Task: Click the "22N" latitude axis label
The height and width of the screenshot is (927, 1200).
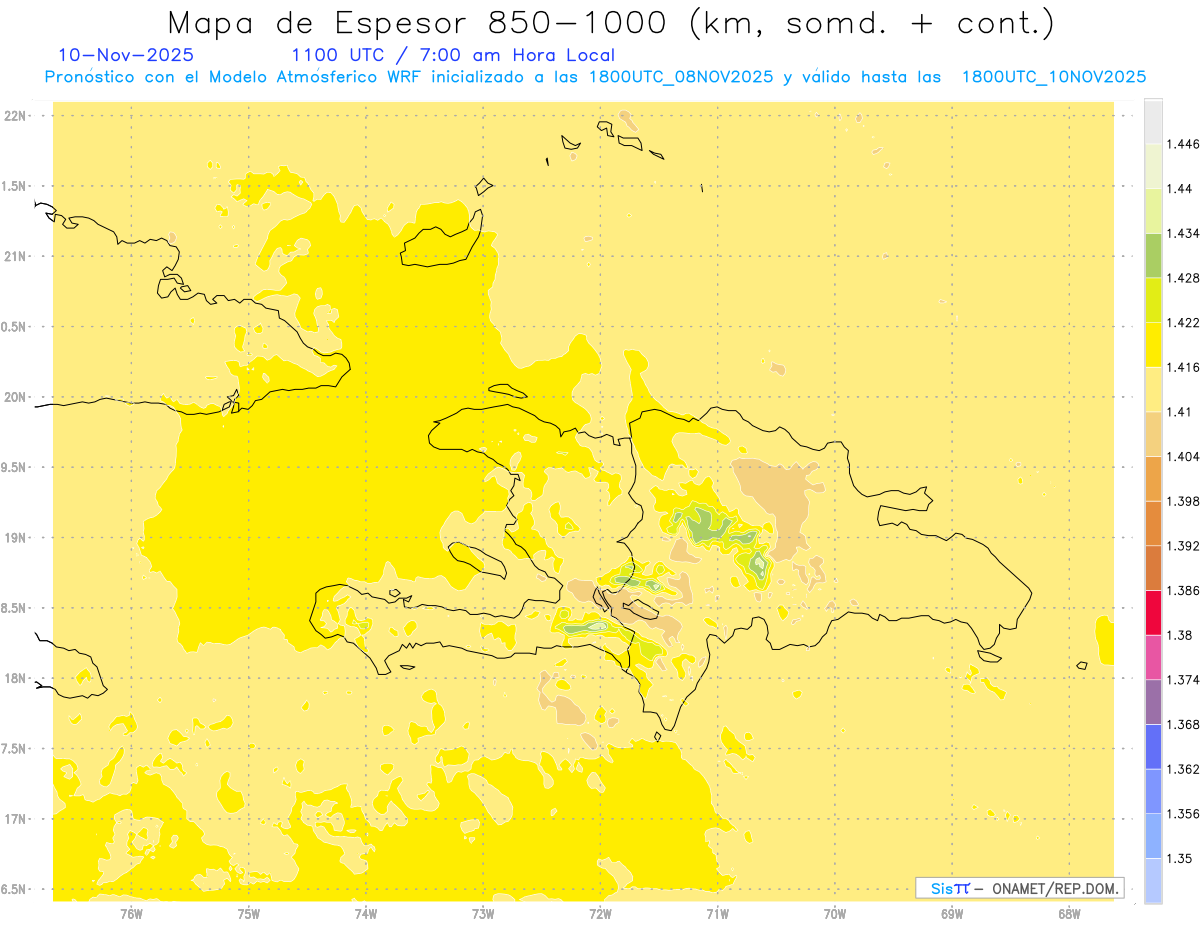Action: [x=16, y=116]
